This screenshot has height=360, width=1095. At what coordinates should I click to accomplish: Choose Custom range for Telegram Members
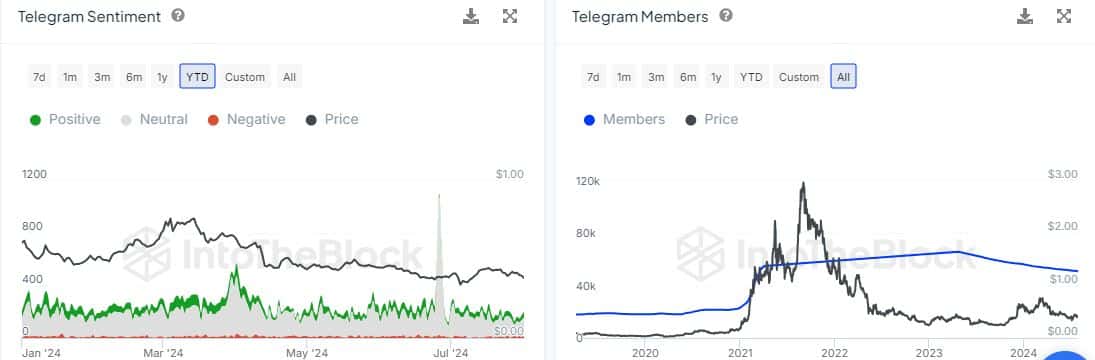(x=799, y=77)
